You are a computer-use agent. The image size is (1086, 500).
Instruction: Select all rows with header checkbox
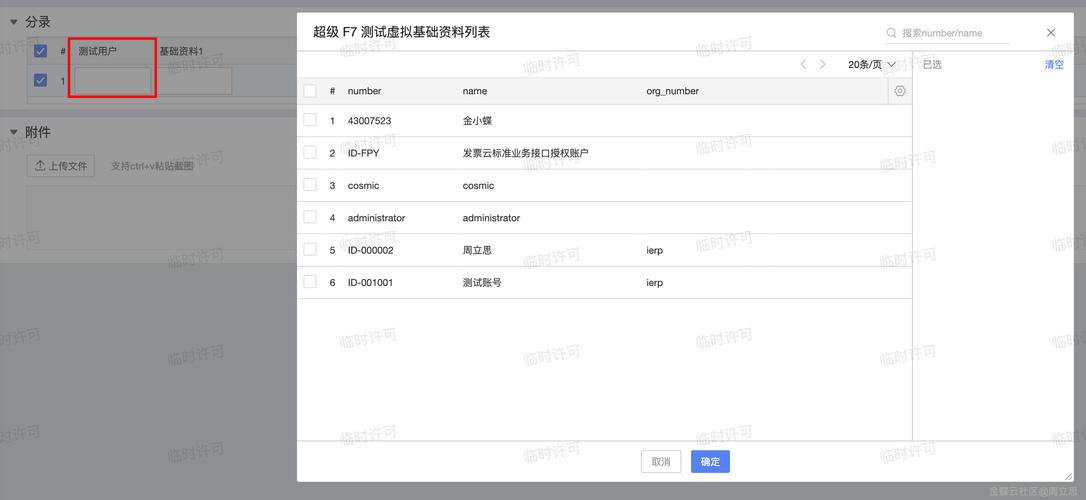click(x=310, y=91)
